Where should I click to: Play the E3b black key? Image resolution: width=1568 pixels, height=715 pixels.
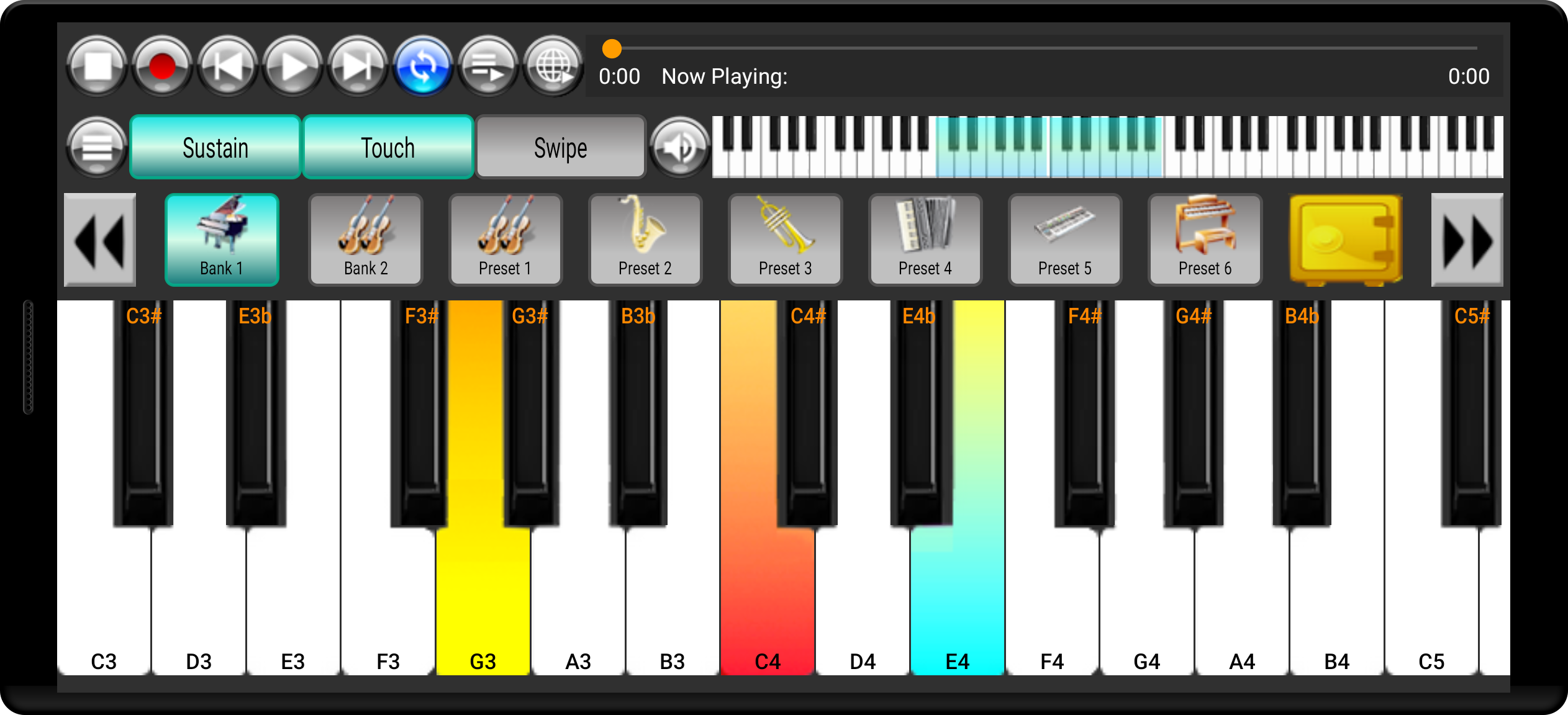[x=256, y=413]
